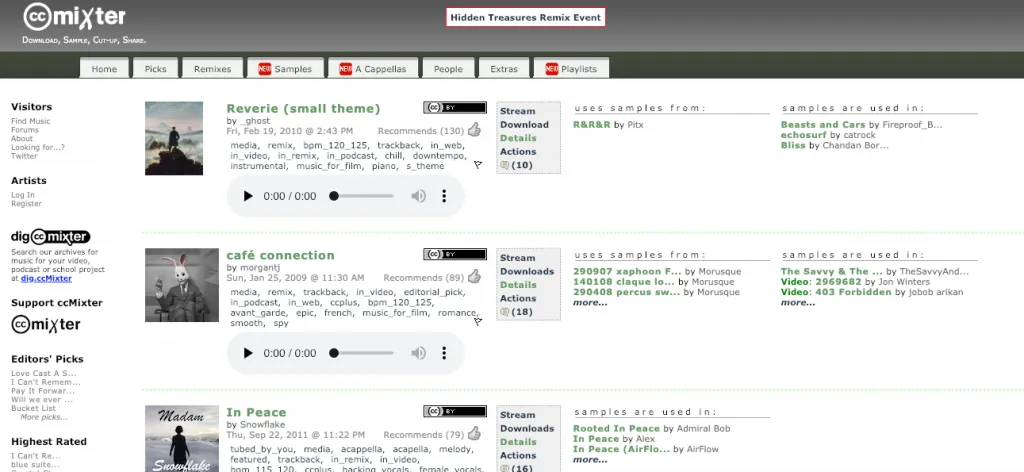This screenshot has height=472, width=1024.
Task: Expand more remixes where café connection is used
Action: coord(797,302)
